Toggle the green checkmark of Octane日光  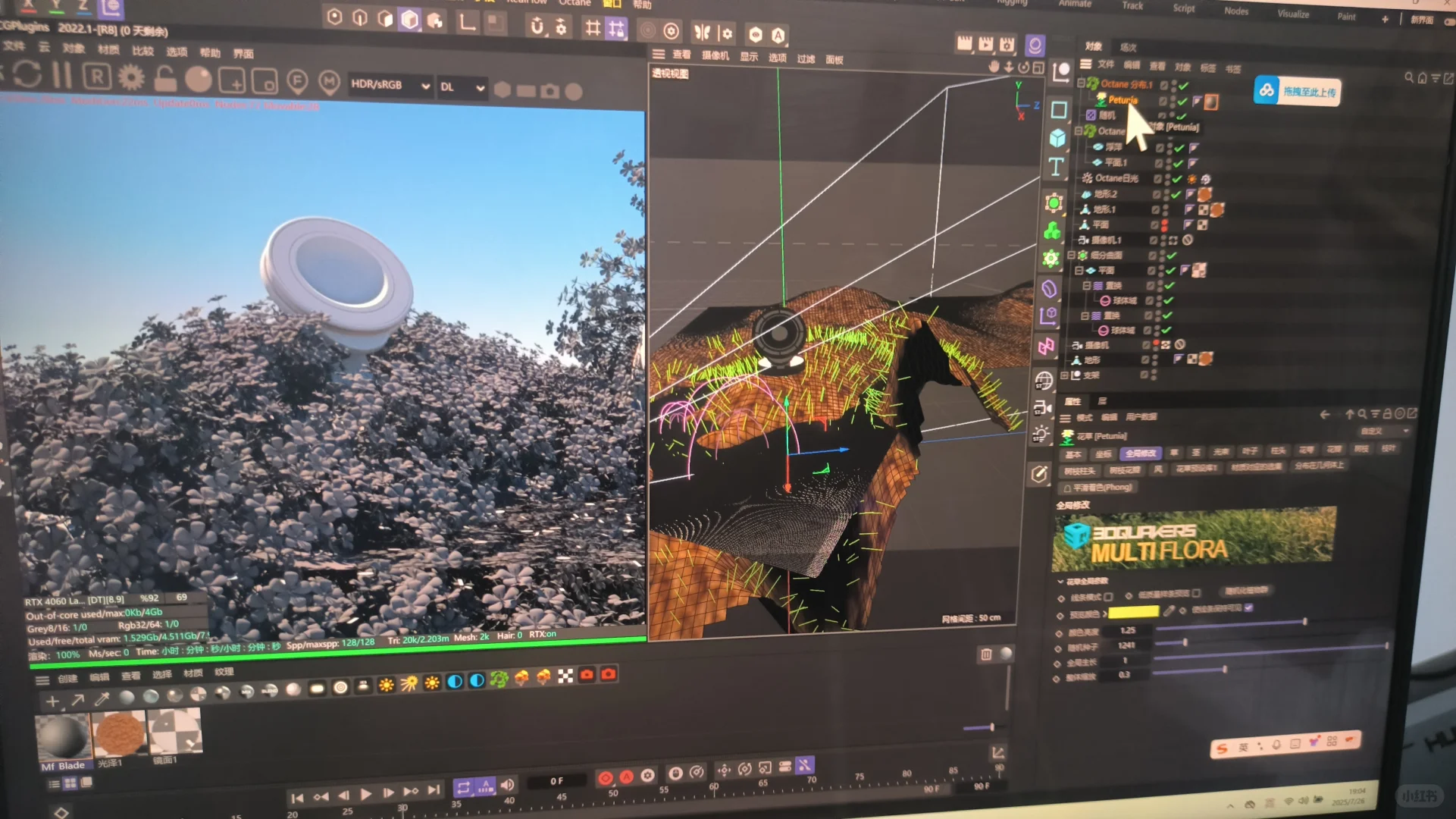[x=1177, y=179]
